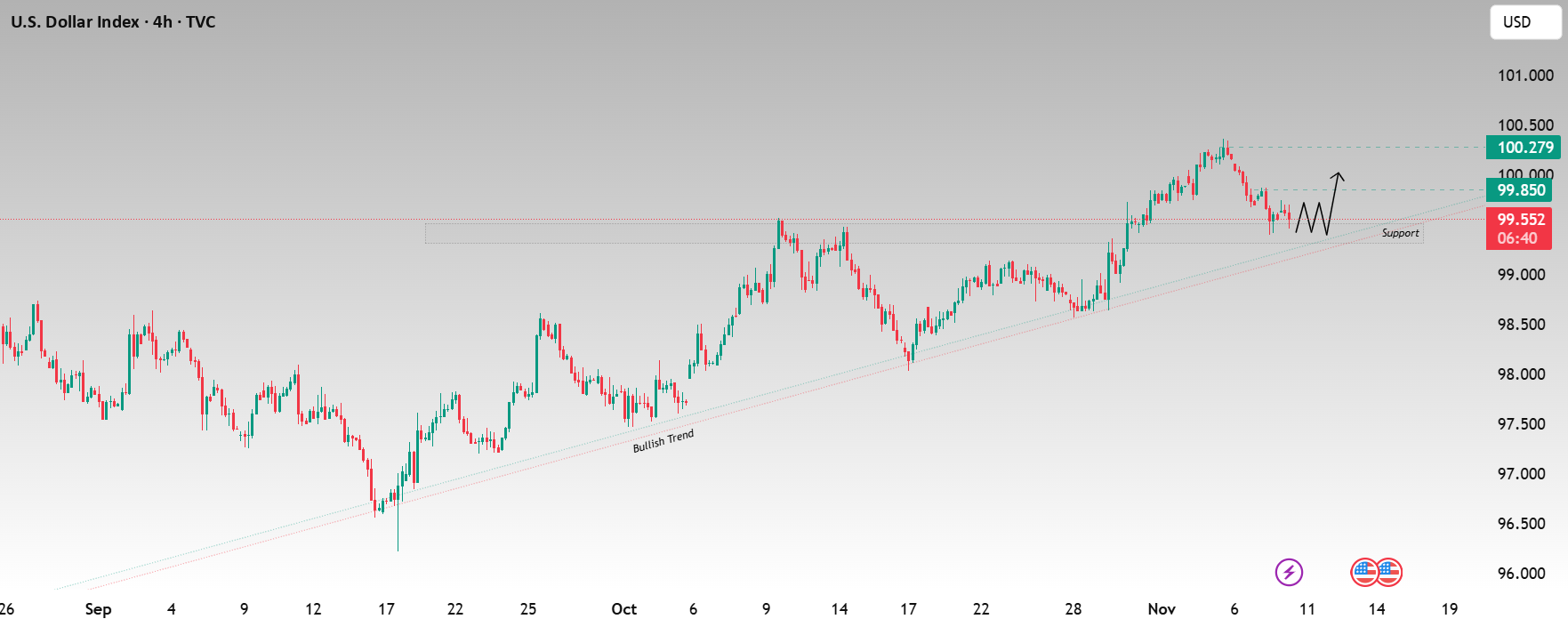Click the 97.500 price axis value
Viewport: 1568px width, 627px height.
pos(1522,424)
